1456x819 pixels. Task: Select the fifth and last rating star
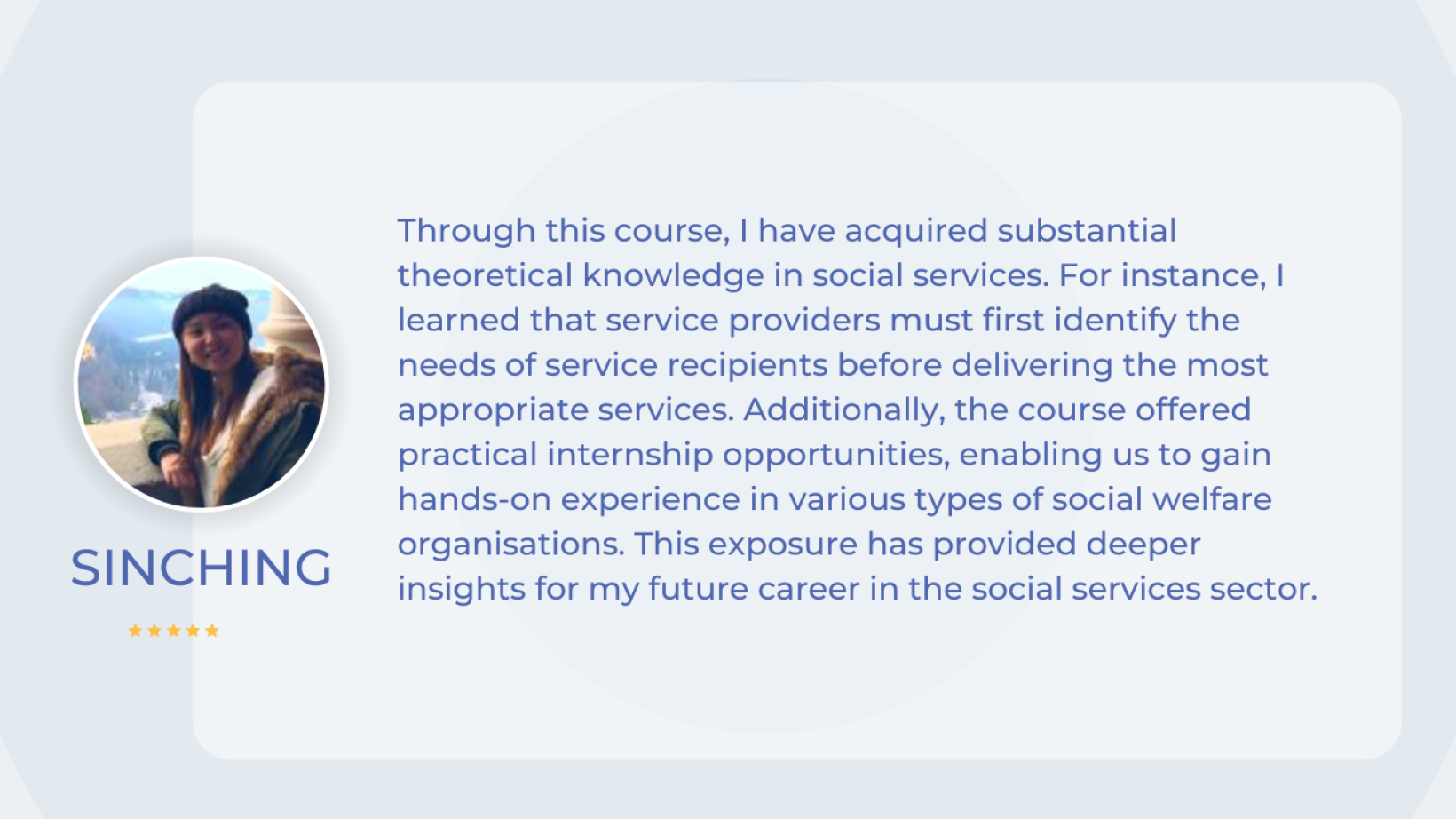click(x=212, y=631)
